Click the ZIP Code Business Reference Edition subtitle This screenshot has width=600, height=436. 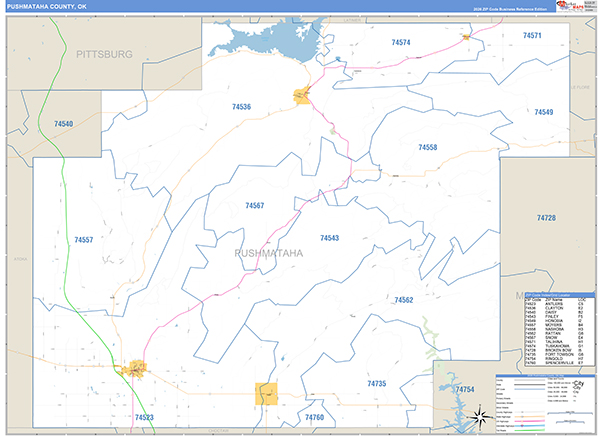tap(510, 9)
